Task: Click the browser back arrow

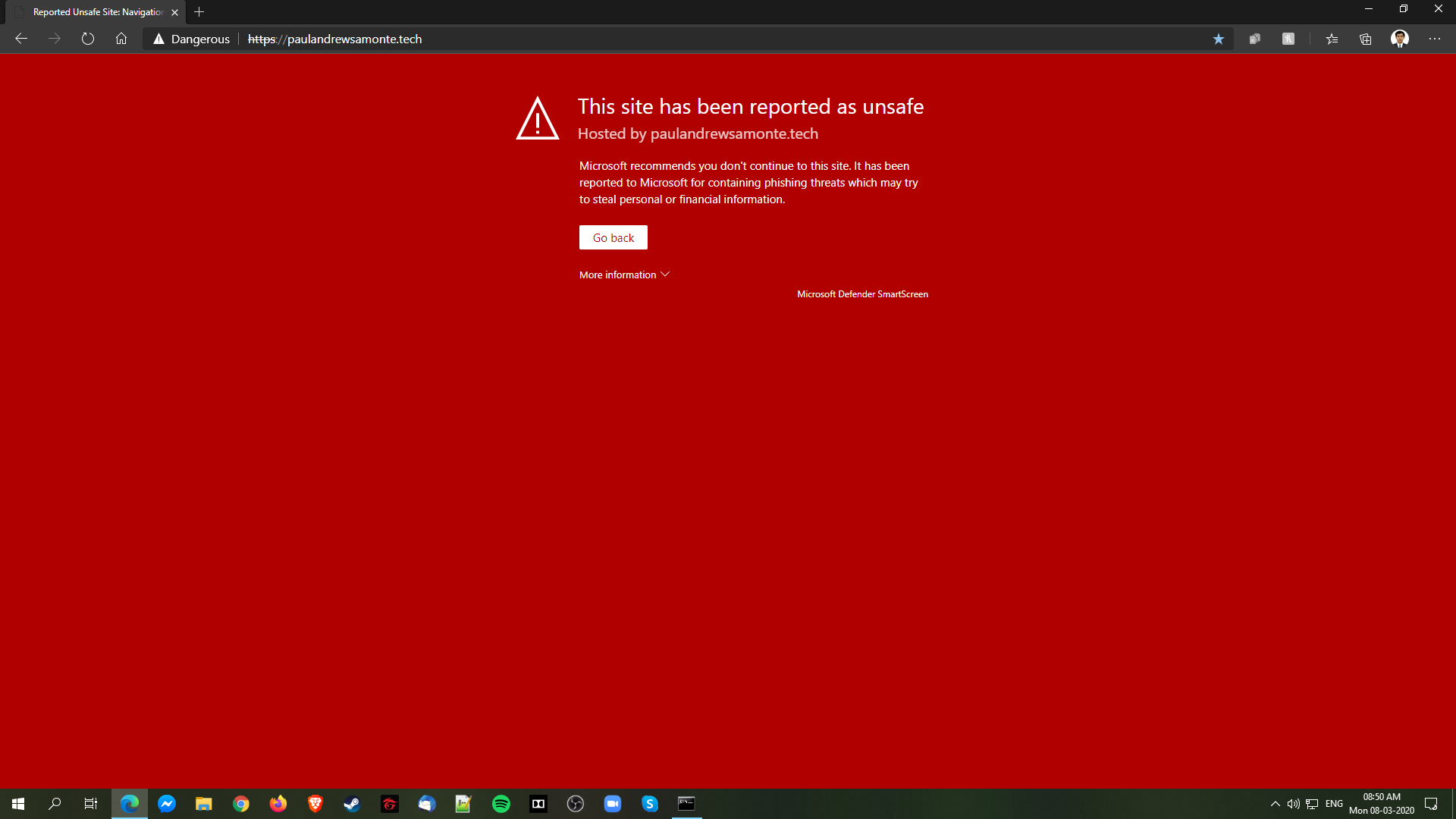Action: pos(21,39)
